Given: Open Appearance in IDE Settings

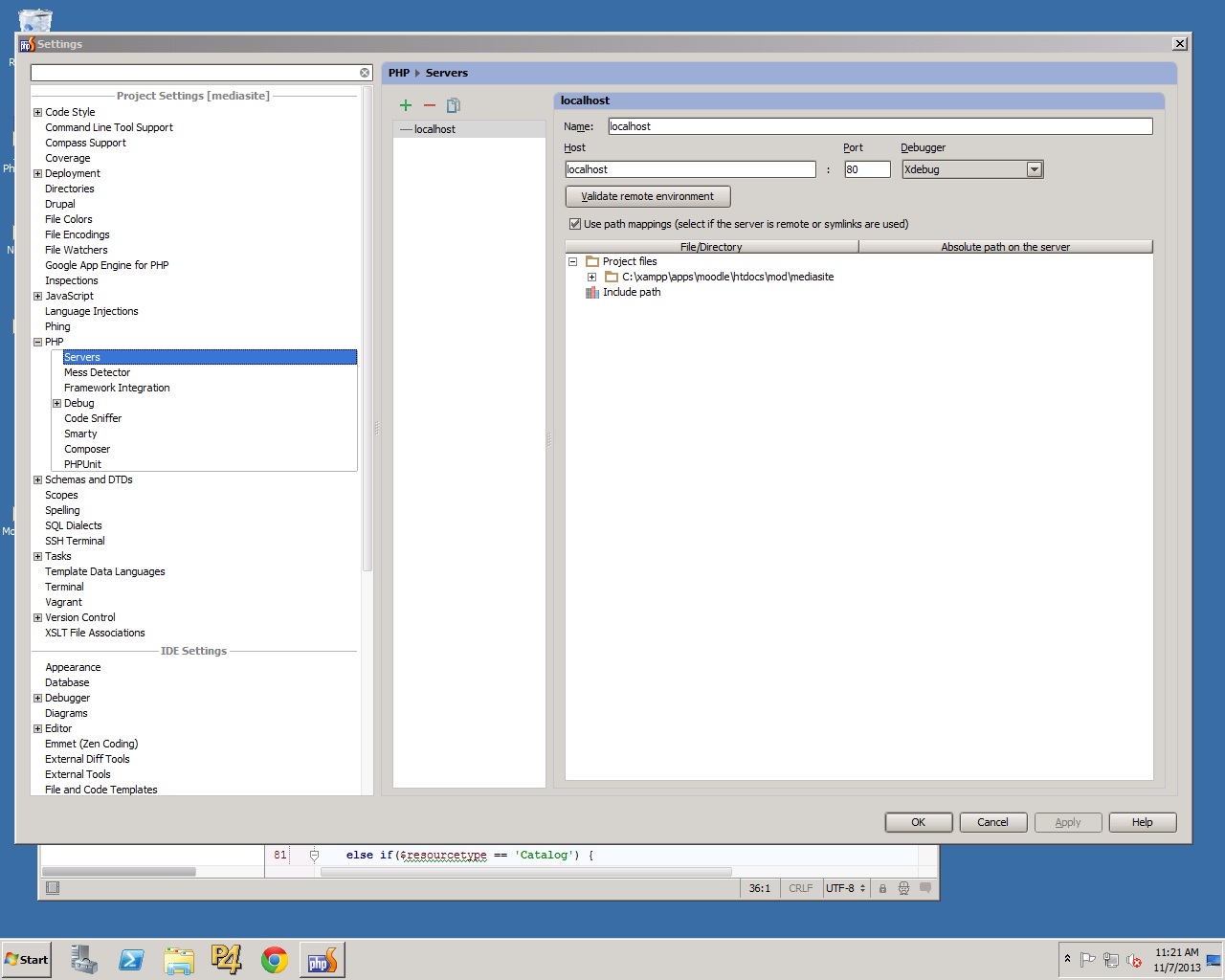Looking at the screenshot, I should pyautogui.click(x=73, y=667).
